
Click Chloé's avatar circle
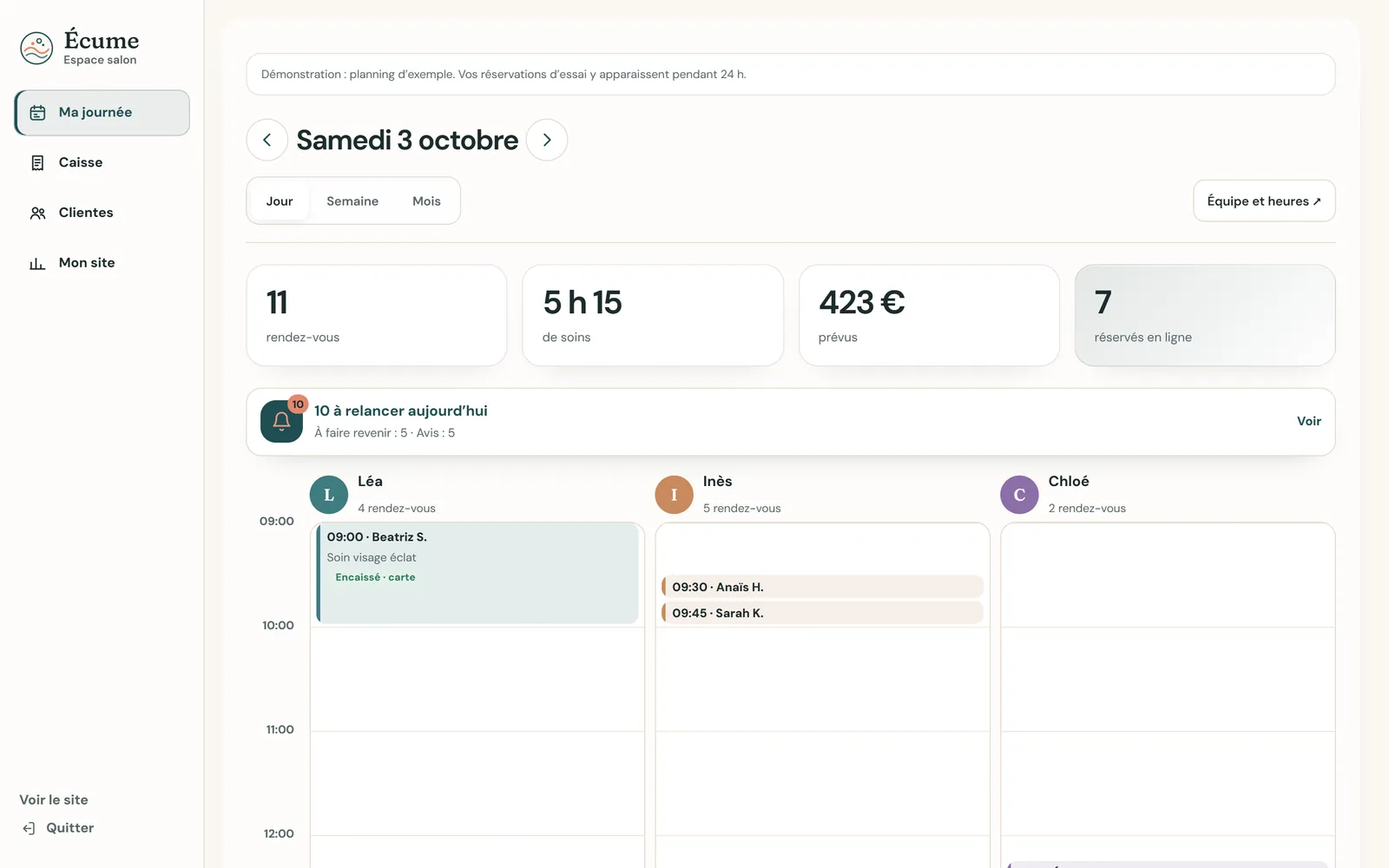pos(1019,495)
